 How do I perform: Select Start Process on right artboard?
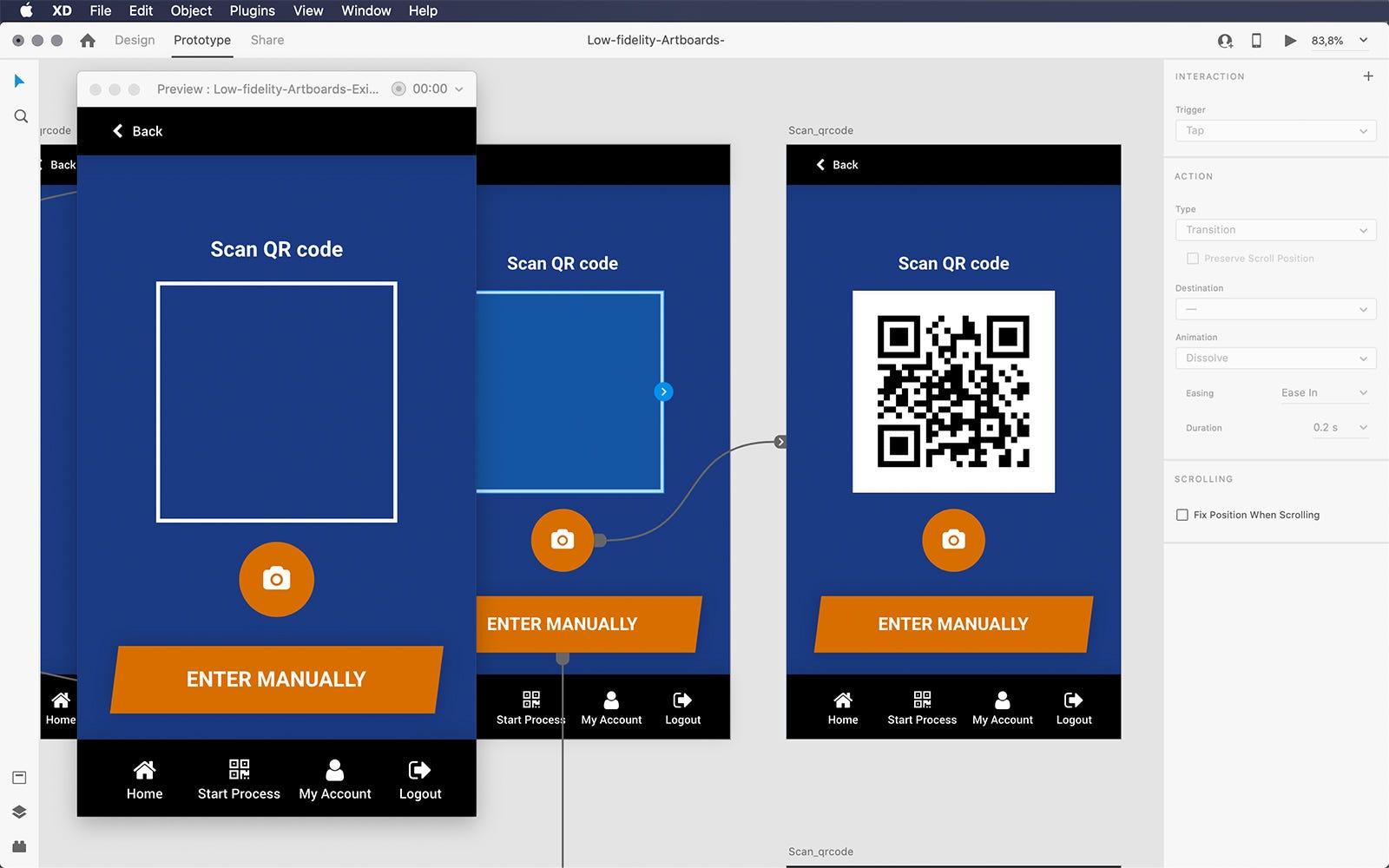[x=922, y=708]
